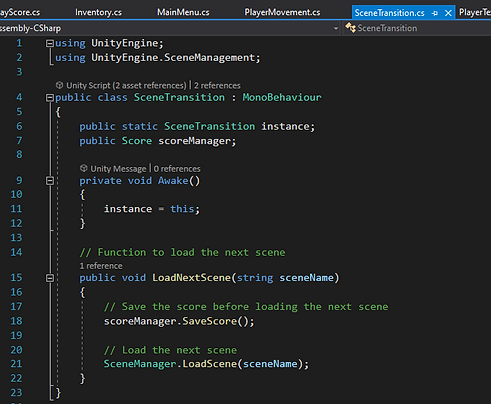Image resolution: width=491 pixels, height=404 pixels.
Task: Open the MainMenu.cs tab
Action: (183, 12)
